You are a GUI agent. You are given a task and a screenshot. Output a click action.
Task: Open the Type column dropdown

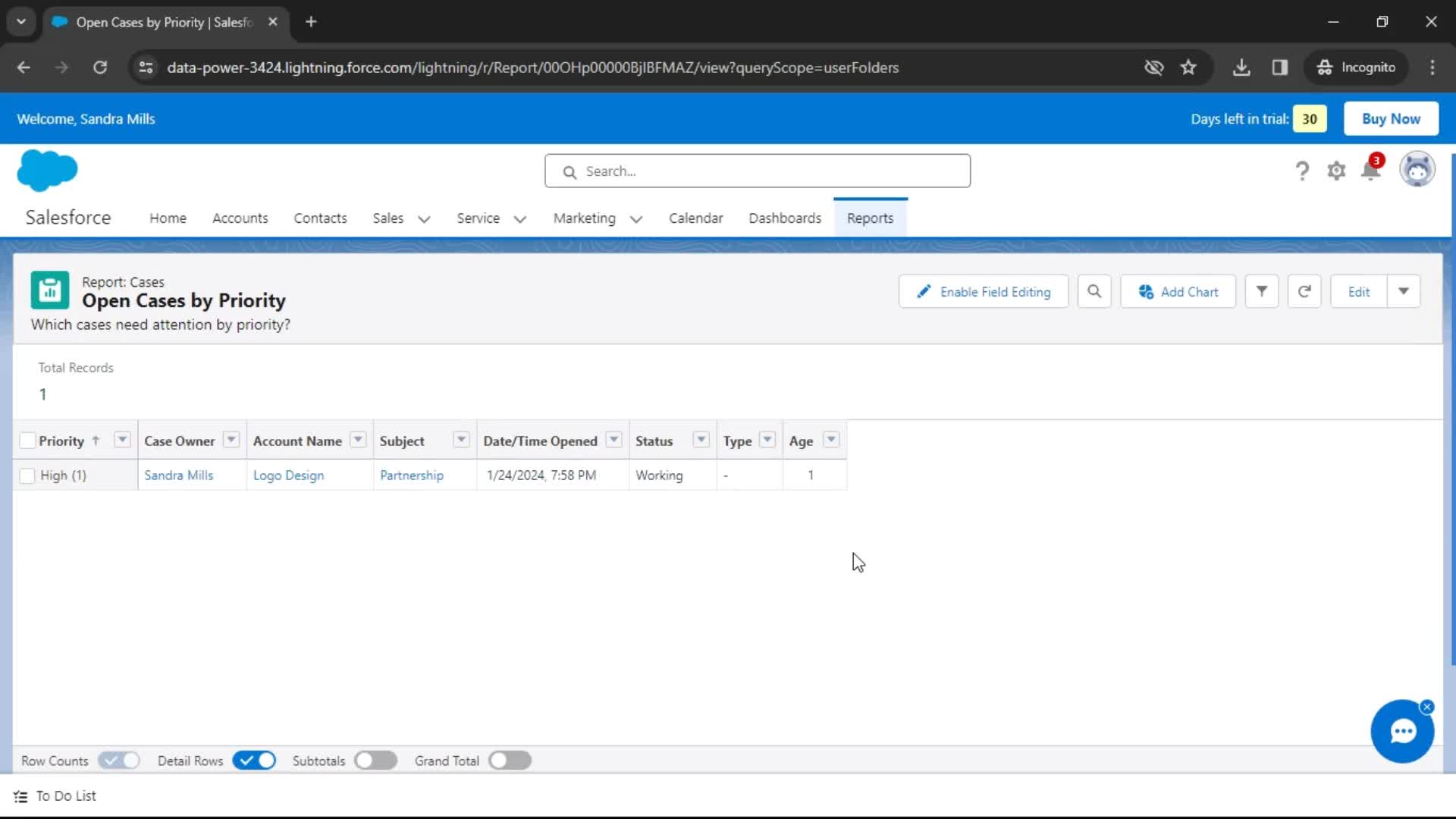[x=767, y=440]
